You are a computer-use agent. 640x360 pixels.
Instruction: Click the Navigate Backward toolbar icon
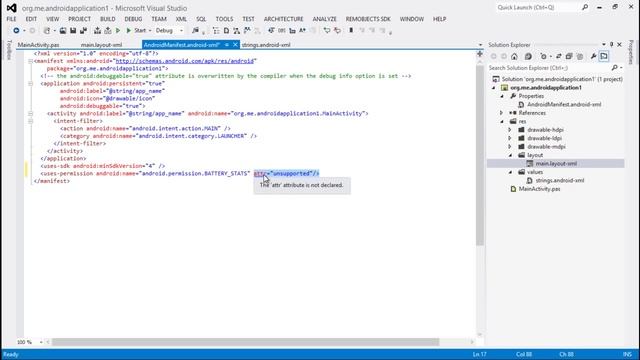pos(16,31)
